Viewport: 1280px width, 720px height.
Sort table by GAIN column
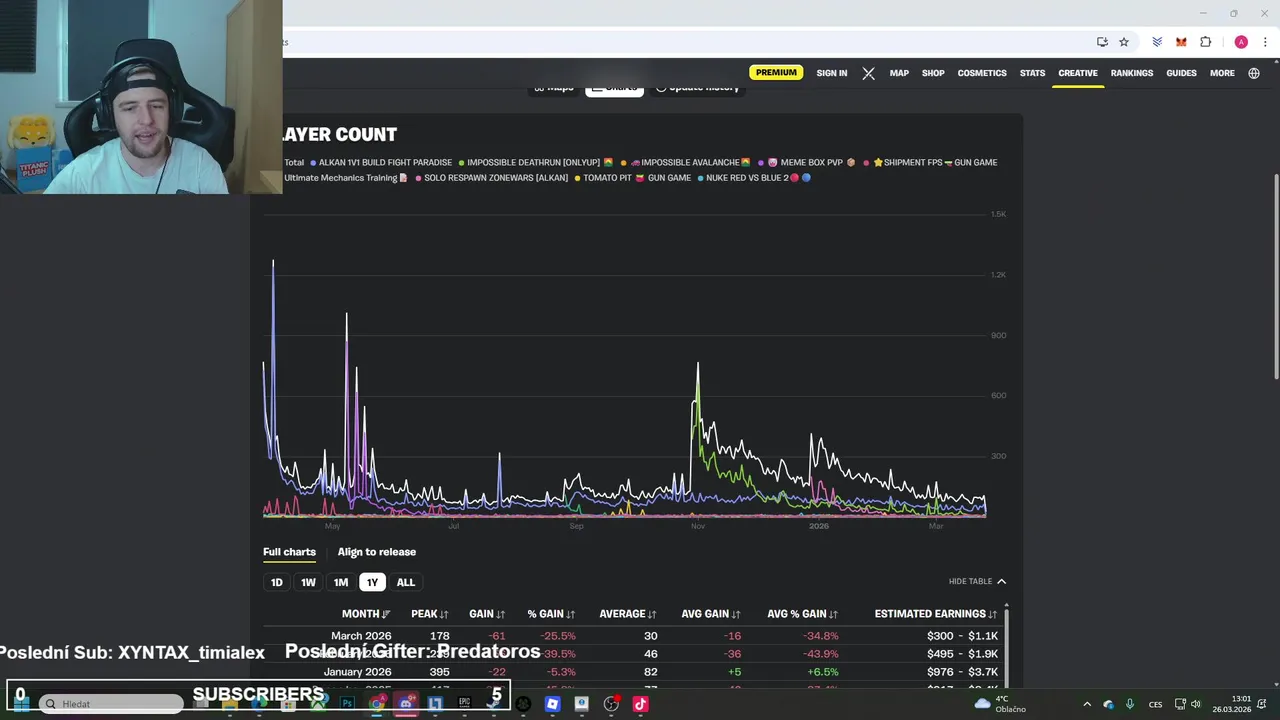[x=487, y=614]
